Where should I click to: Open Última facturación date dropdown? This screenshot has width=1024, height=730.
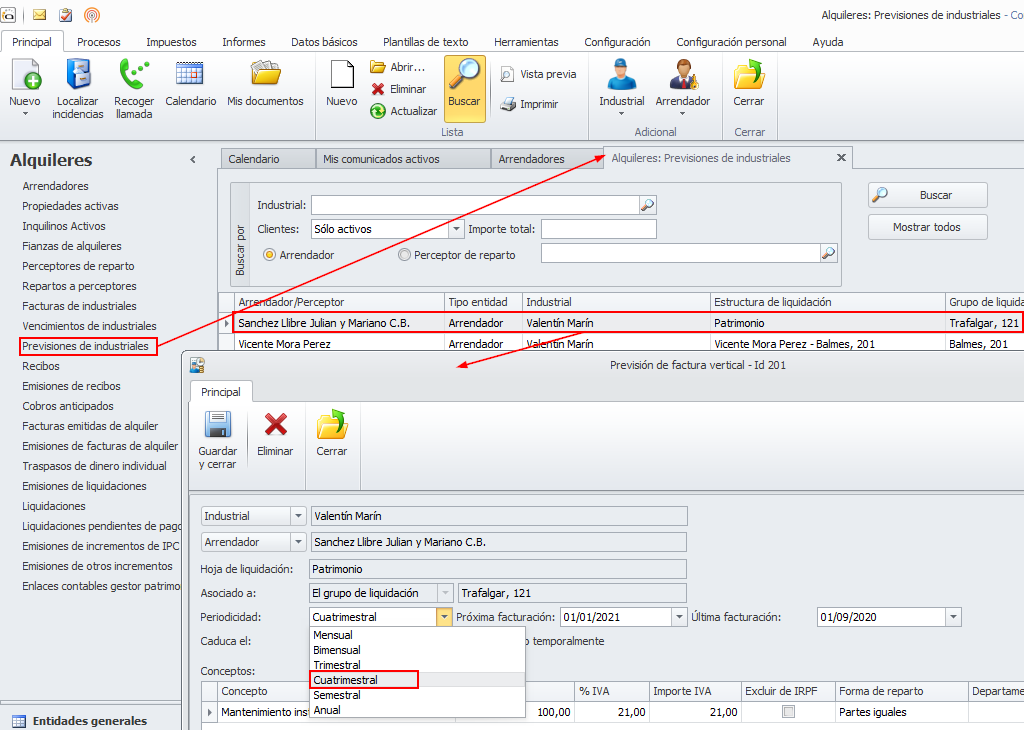[x=953, y=617]
